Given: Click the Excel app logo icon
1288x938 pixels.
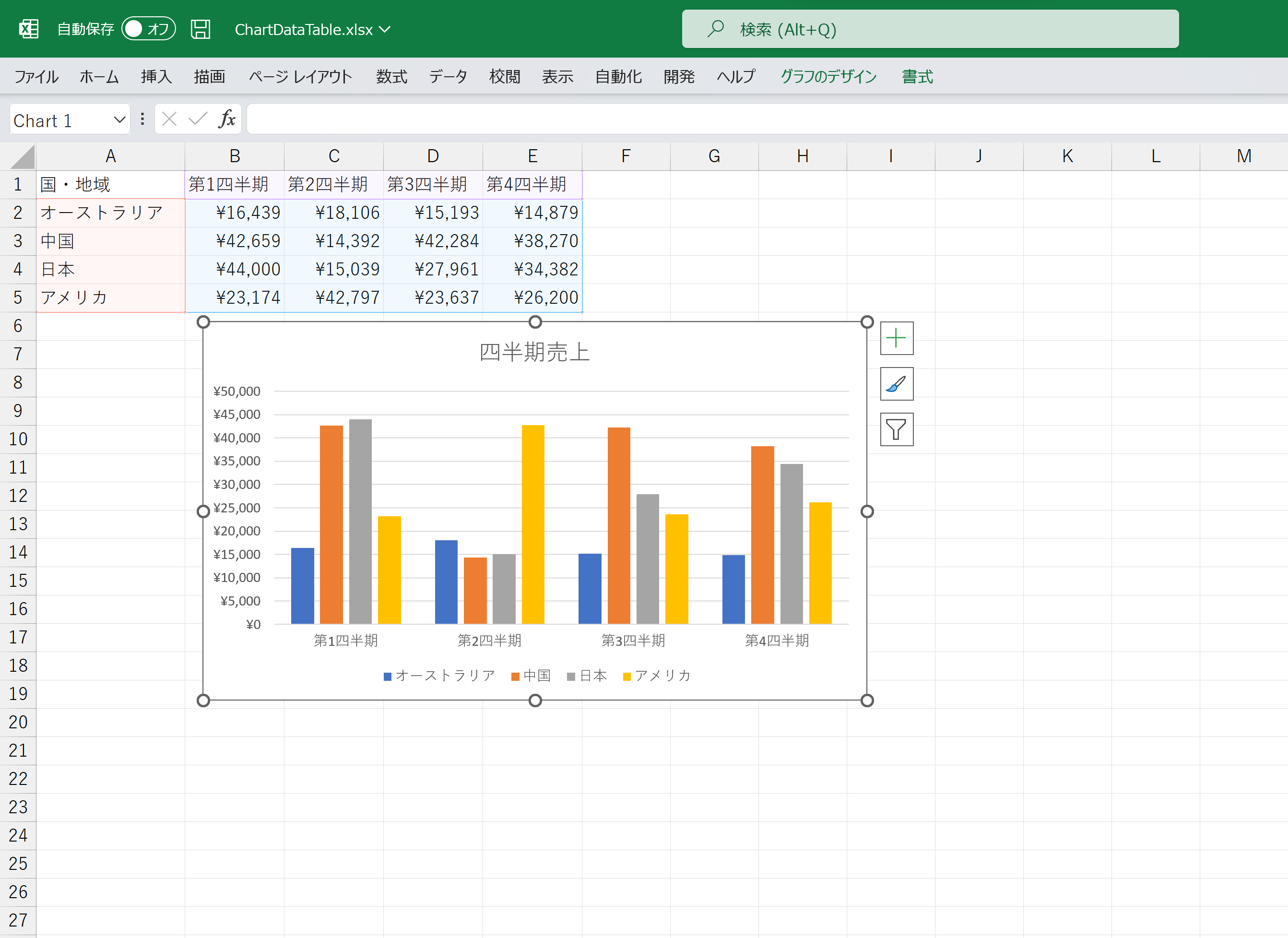Looking at the screenshot, I should coord(28,29).
